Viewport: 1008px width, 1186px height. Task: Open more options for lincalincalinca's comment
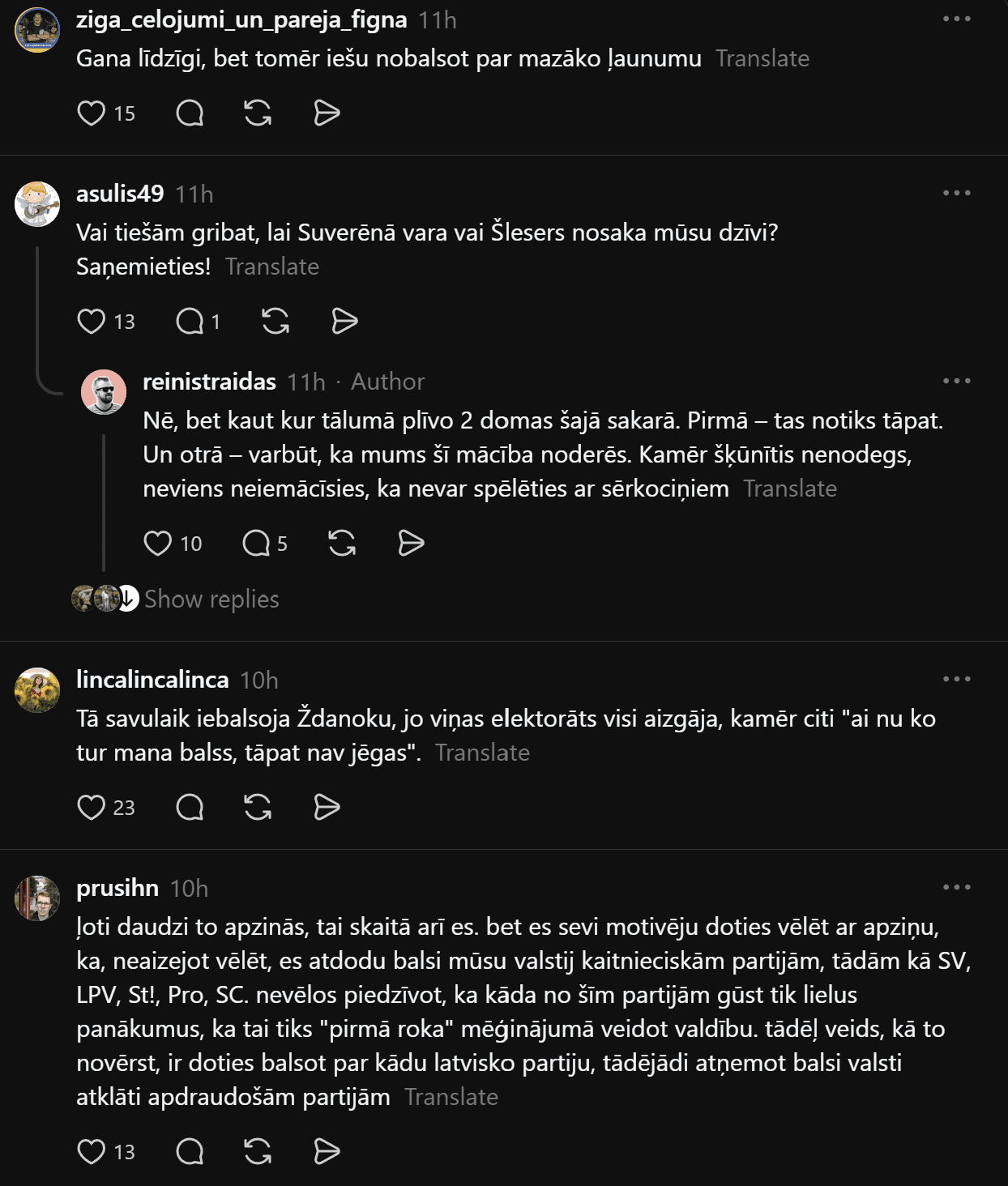tap(957, 679)
